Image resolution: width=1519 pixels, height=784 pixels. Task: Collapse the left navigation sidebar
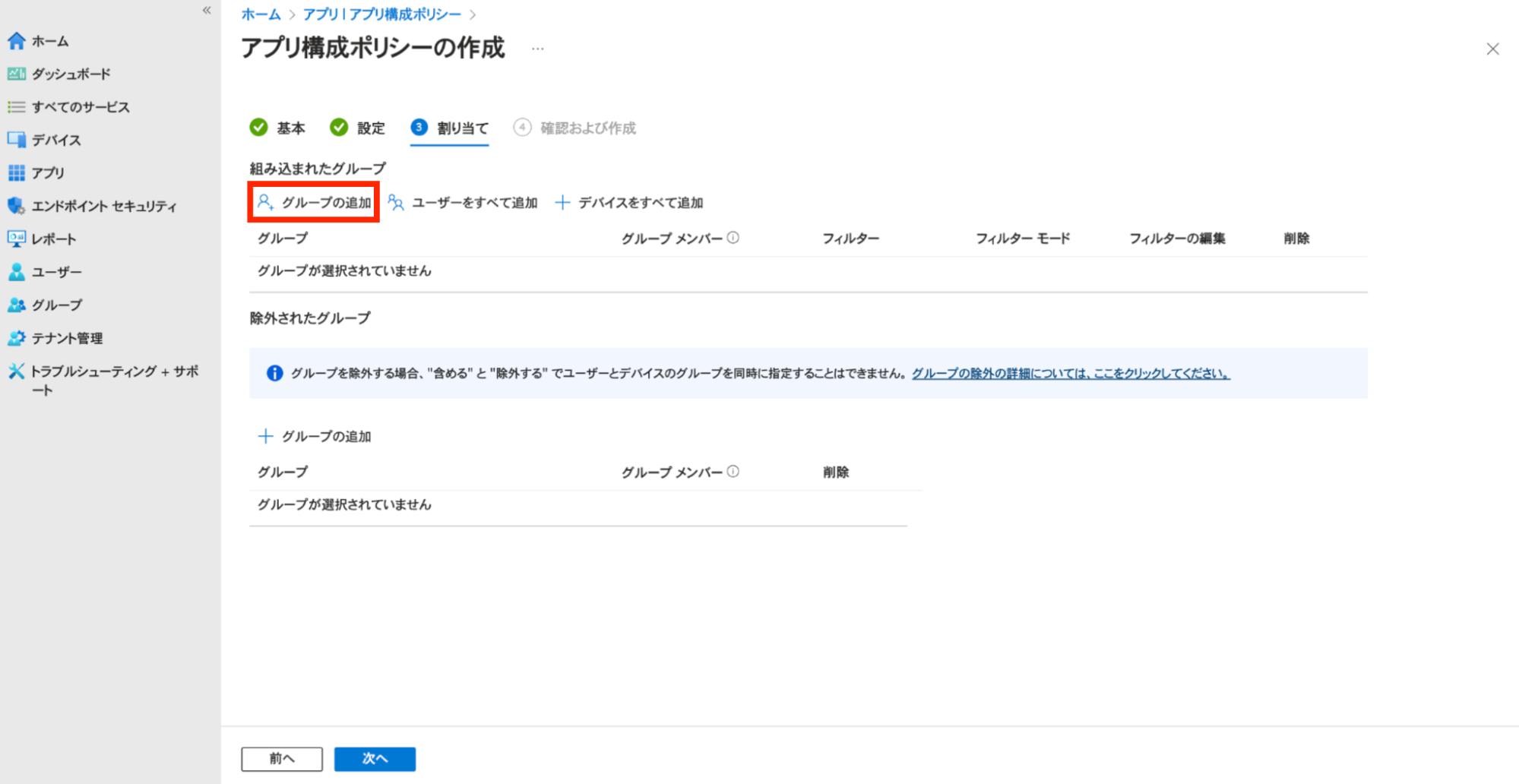[207, 10]
